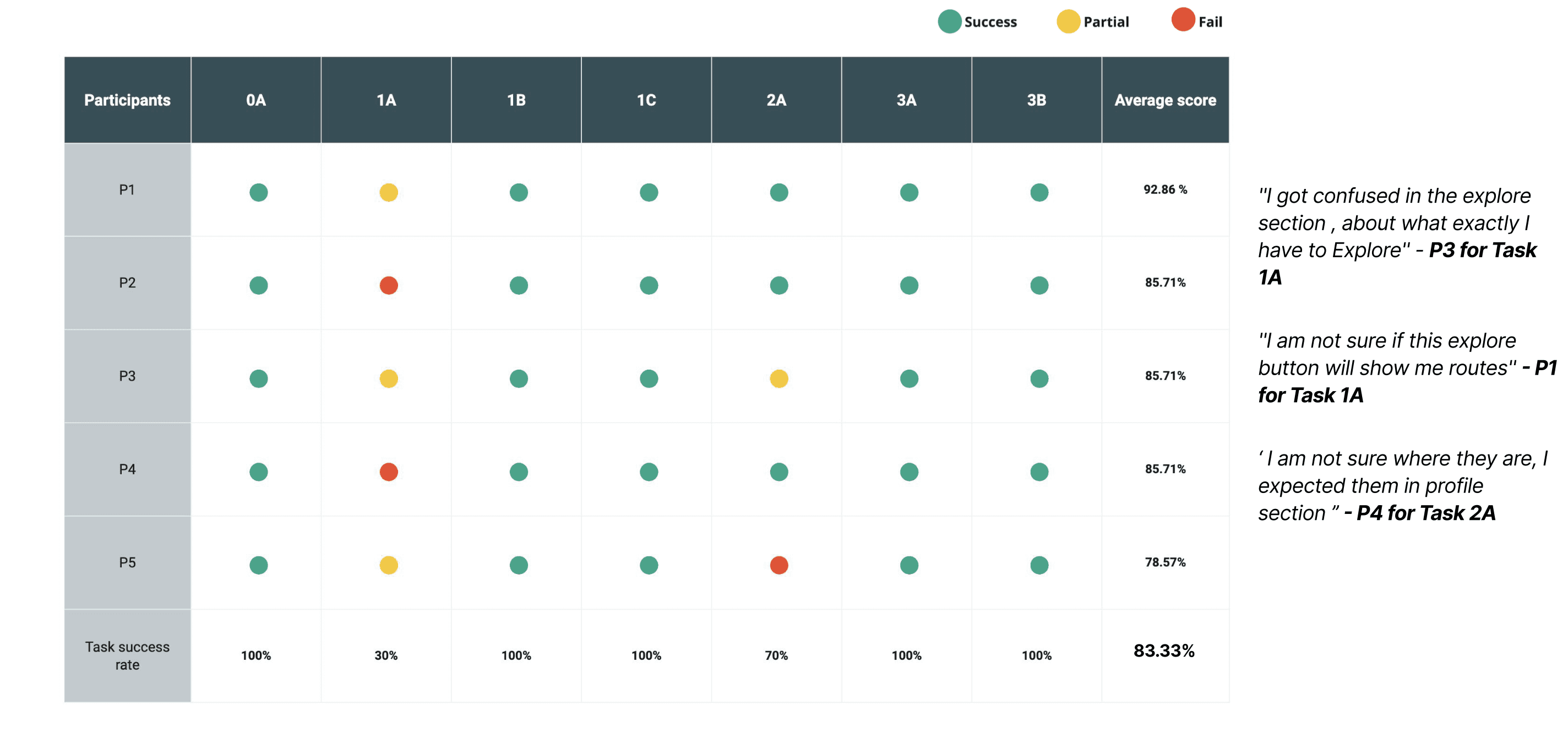The height and width of the screenshot is (737, 1568).
Task: Click the 100% success rate for 0A
Action: (x=255, y=655)
